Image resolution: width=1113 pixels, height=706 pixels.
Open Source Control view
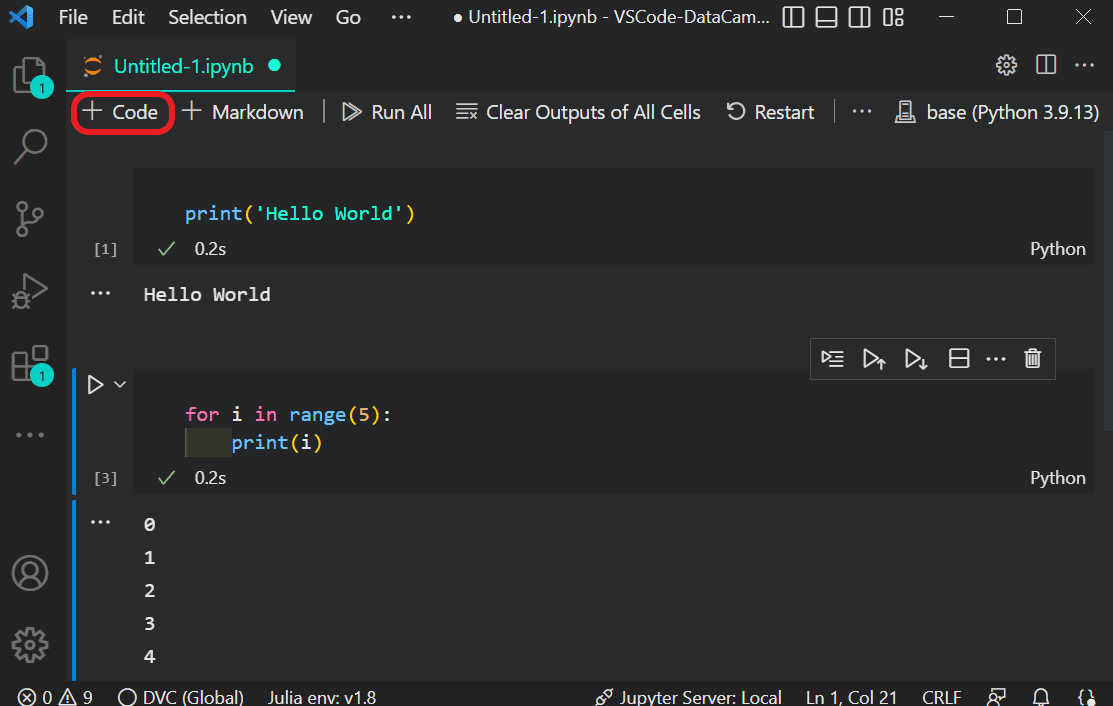(30, 218)
